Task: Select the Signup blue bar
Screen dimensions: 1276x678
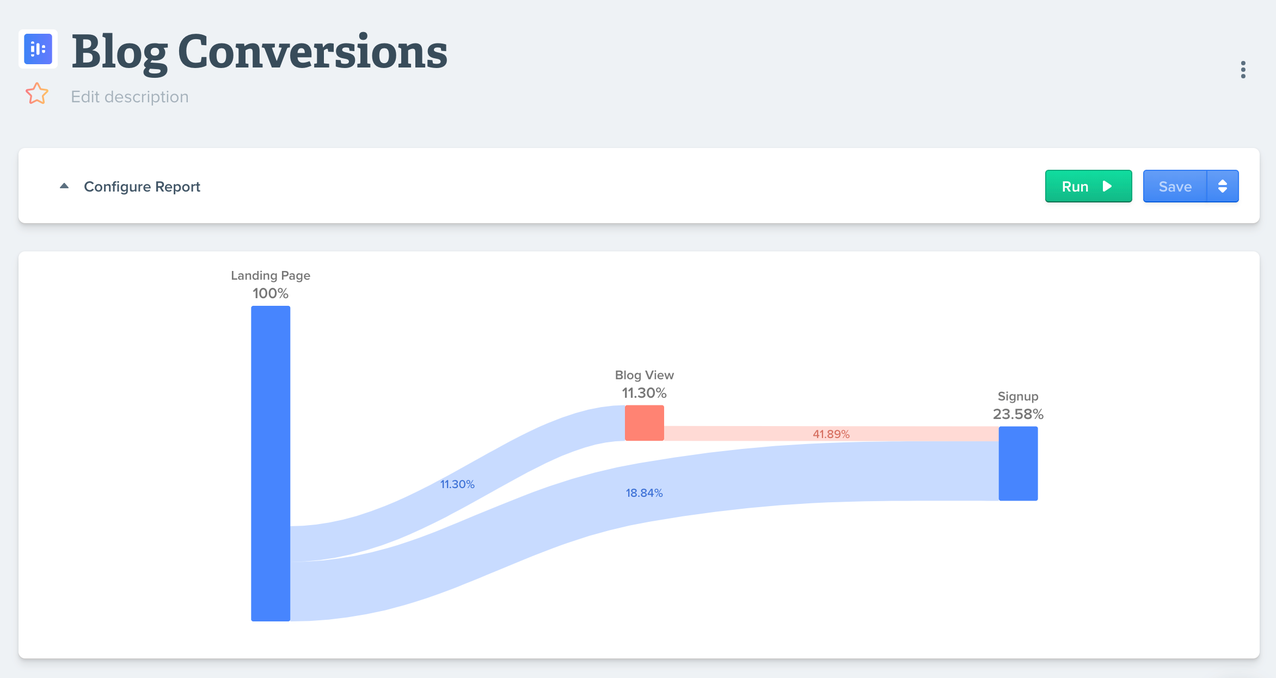Action: click(1018, 463)
